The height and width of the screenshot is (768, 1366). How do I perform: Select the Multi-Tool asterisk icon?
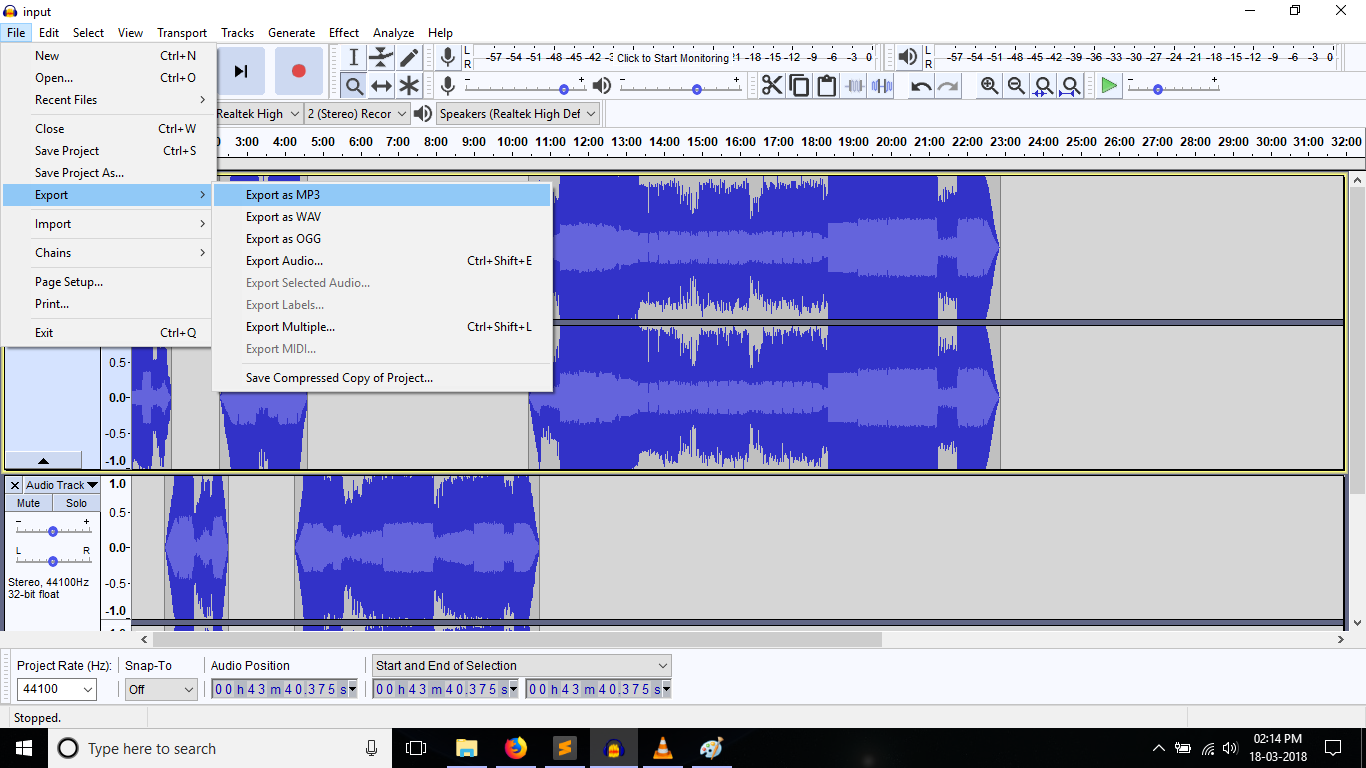409,86
